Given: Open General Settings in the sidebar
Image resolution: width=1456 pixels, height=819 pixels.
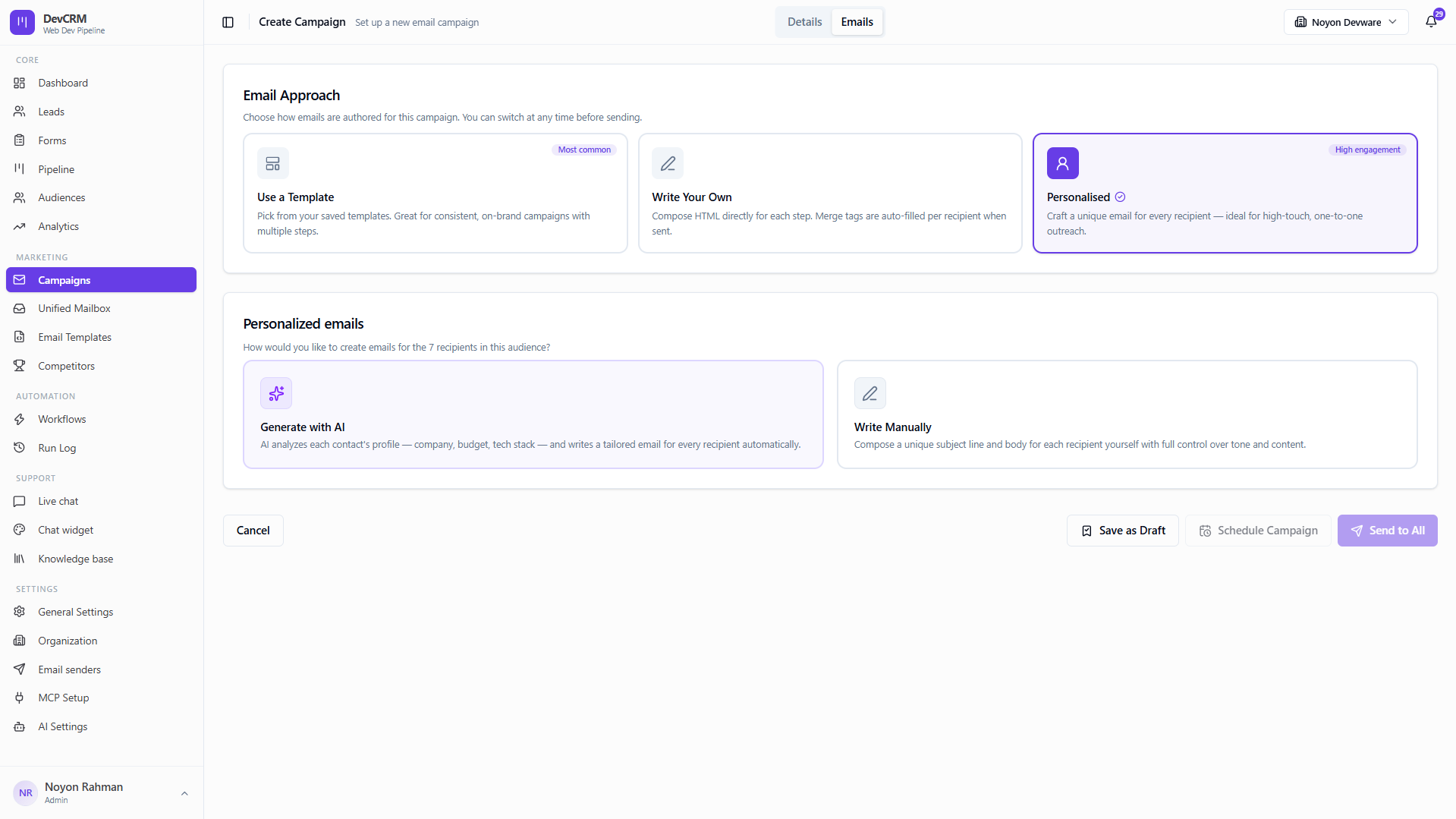Looking at the screenshot, I should 102,612.
